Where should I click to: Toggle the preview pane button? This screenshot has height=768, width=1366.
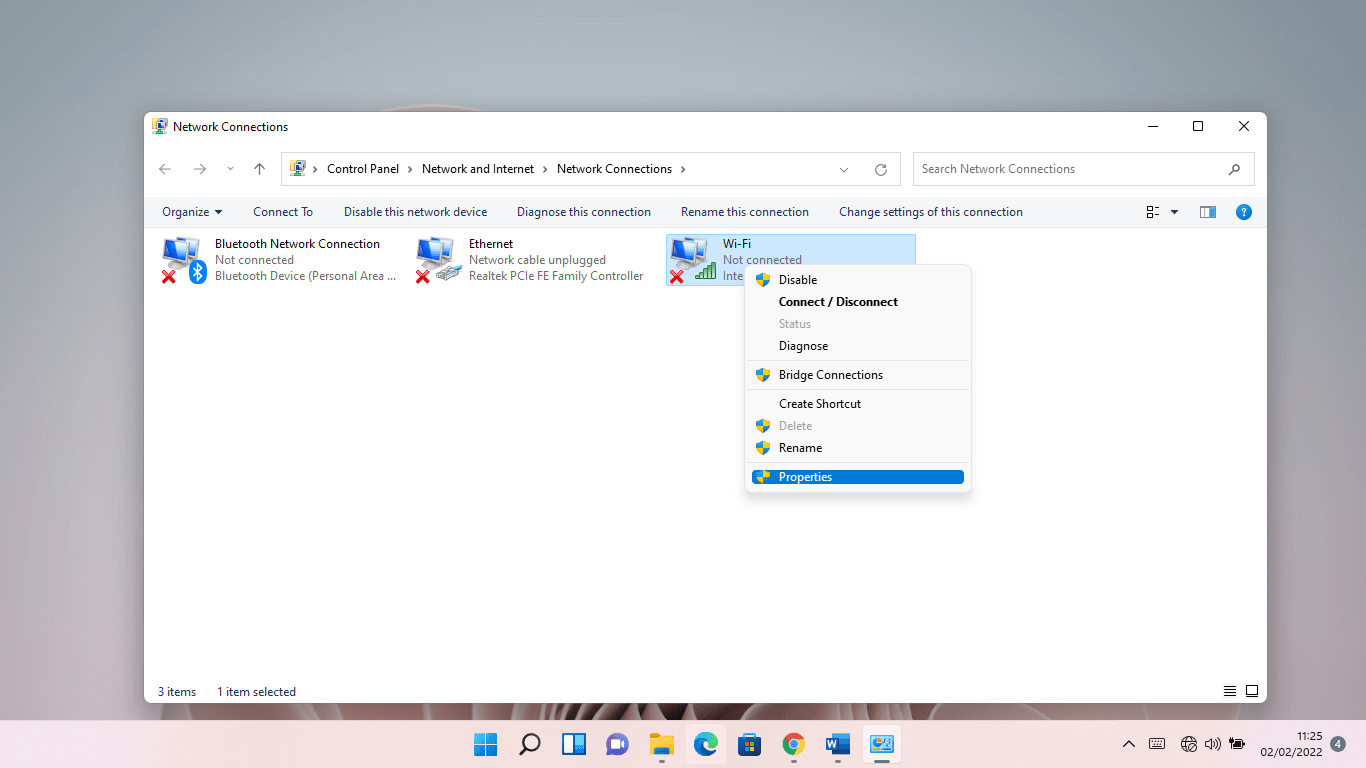[x=1208, y=212]
